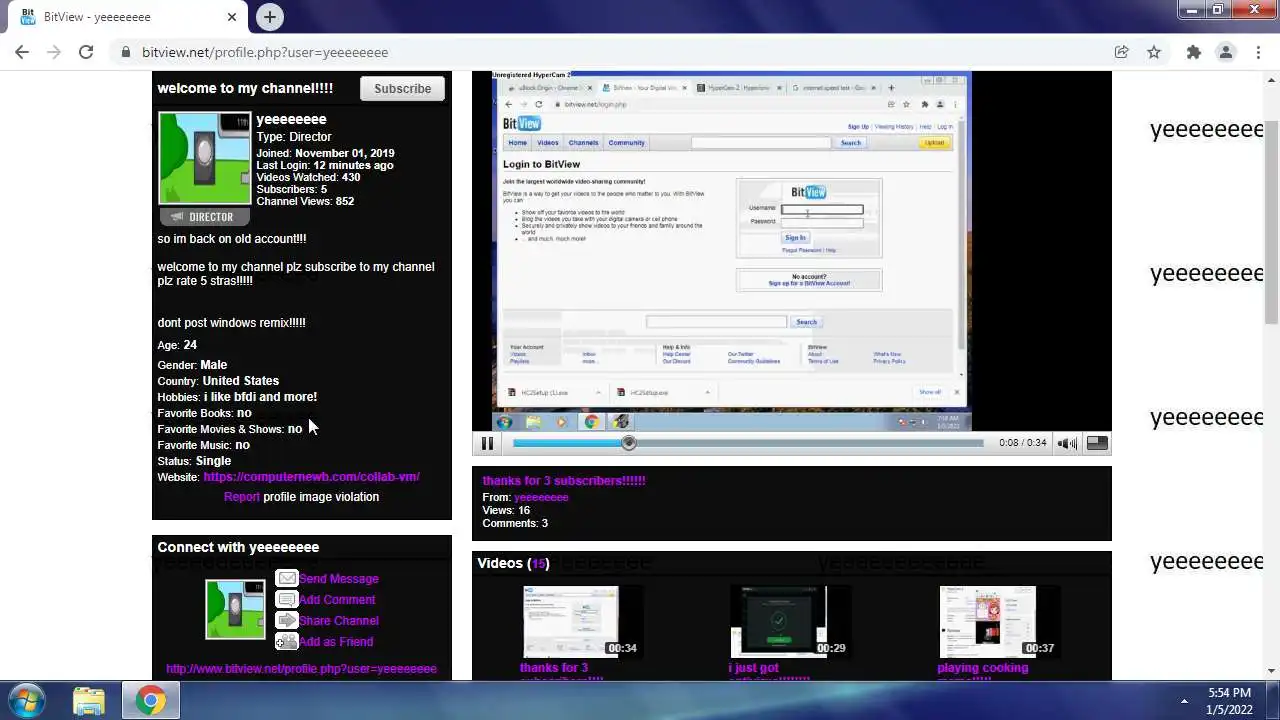Open Chrome profile avatar menu
Screen dimensions: 1280x720
(x=1225, y=52)
